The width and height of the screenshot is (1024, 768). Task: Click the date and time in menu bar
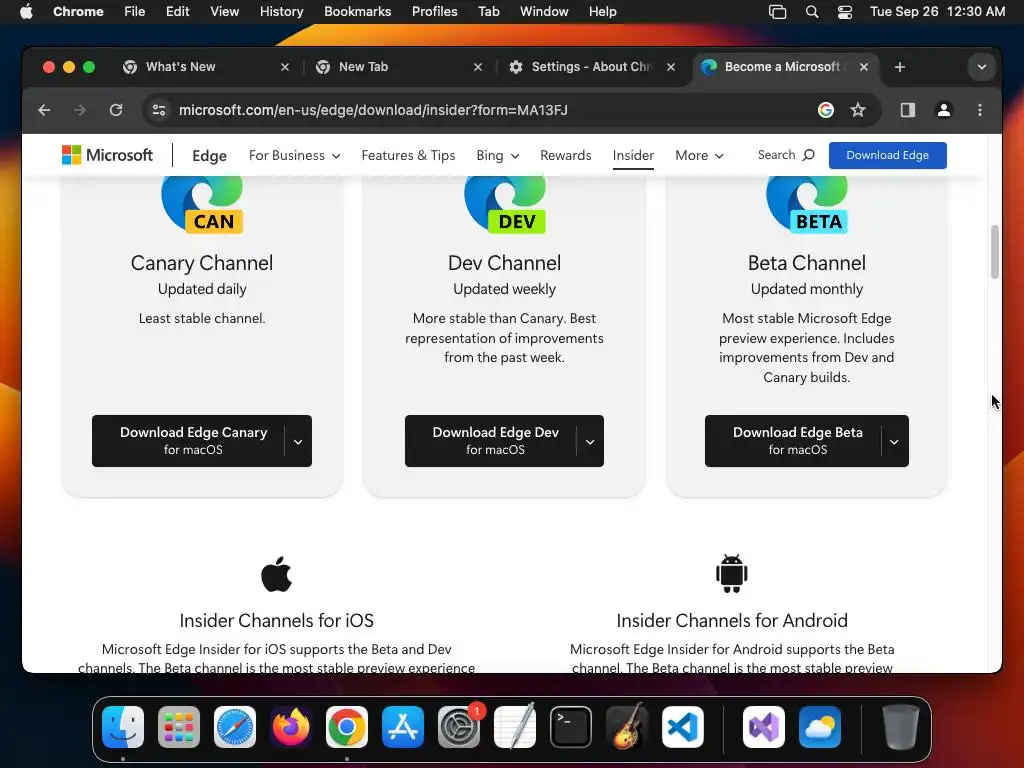937,12
